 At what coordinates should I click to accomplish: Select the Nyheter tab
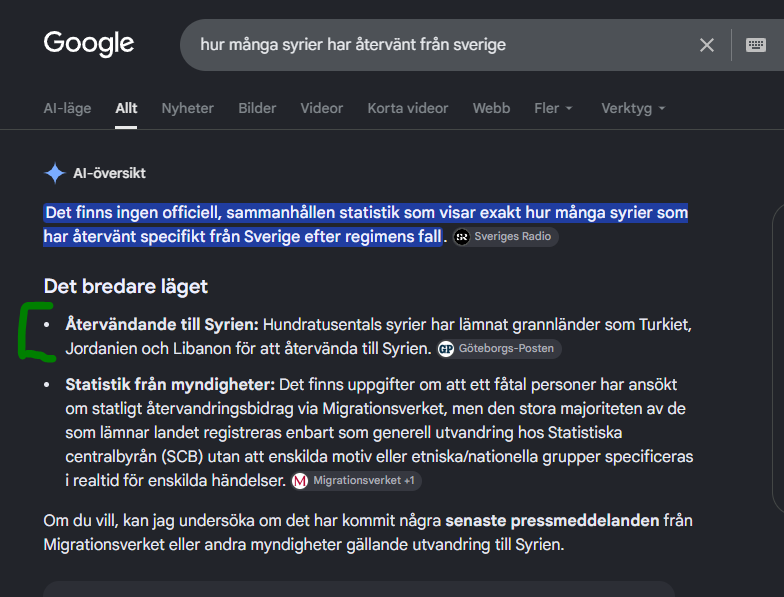(188, 108)
